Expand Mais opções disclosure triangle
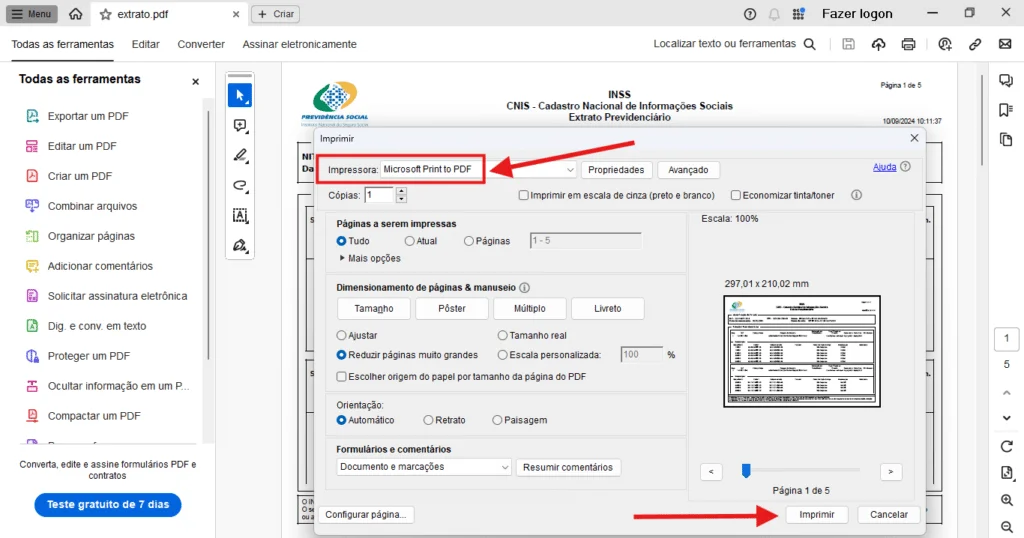The height and width of the screenshot is (538, 1024). [342, 259]
